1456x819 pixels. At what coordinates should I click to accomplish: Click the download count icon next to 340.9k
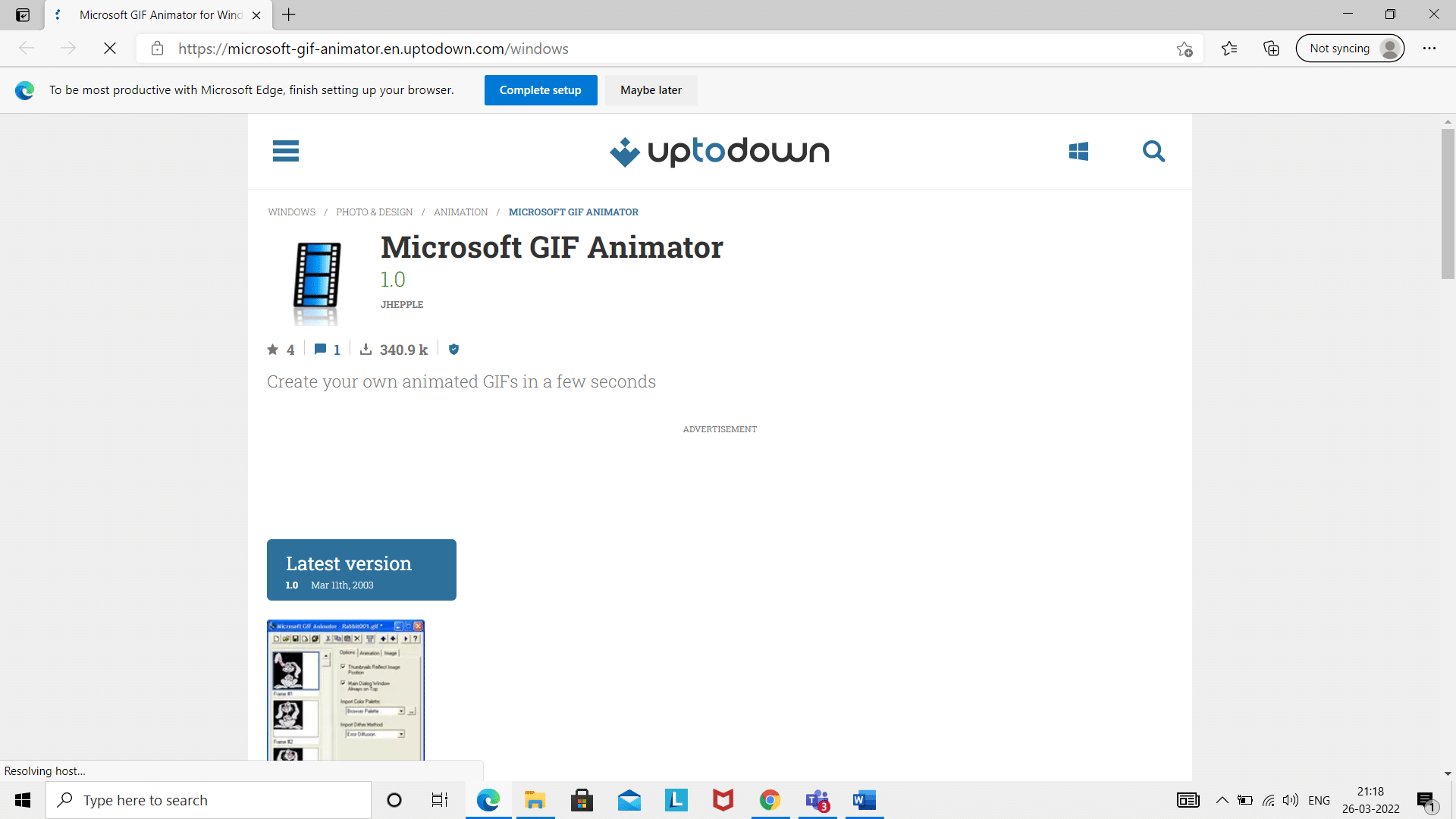point(366,350)
